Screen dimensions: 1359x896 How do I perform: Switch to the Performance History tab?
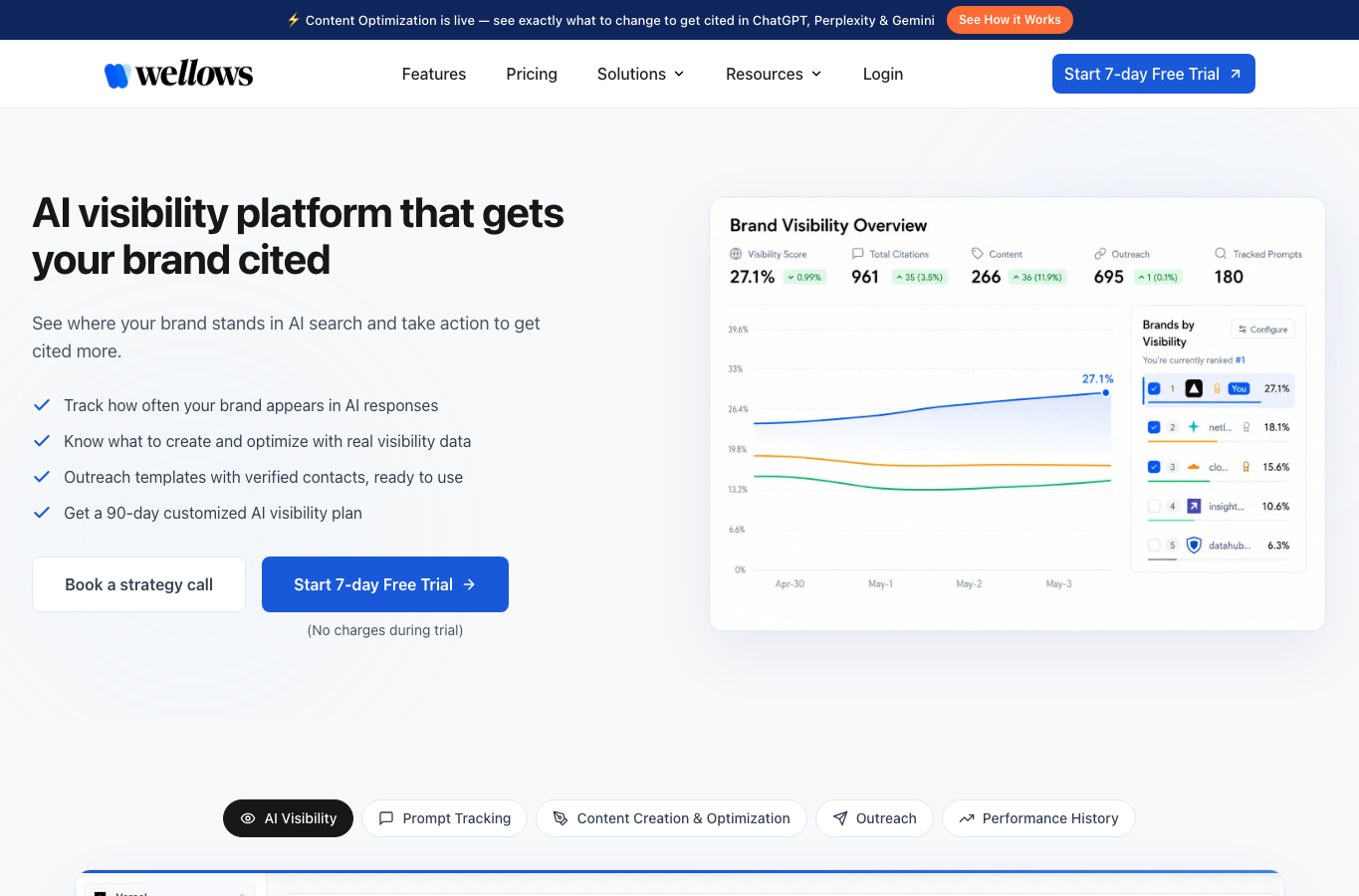pyautogui.click(x=1038, y=818)
